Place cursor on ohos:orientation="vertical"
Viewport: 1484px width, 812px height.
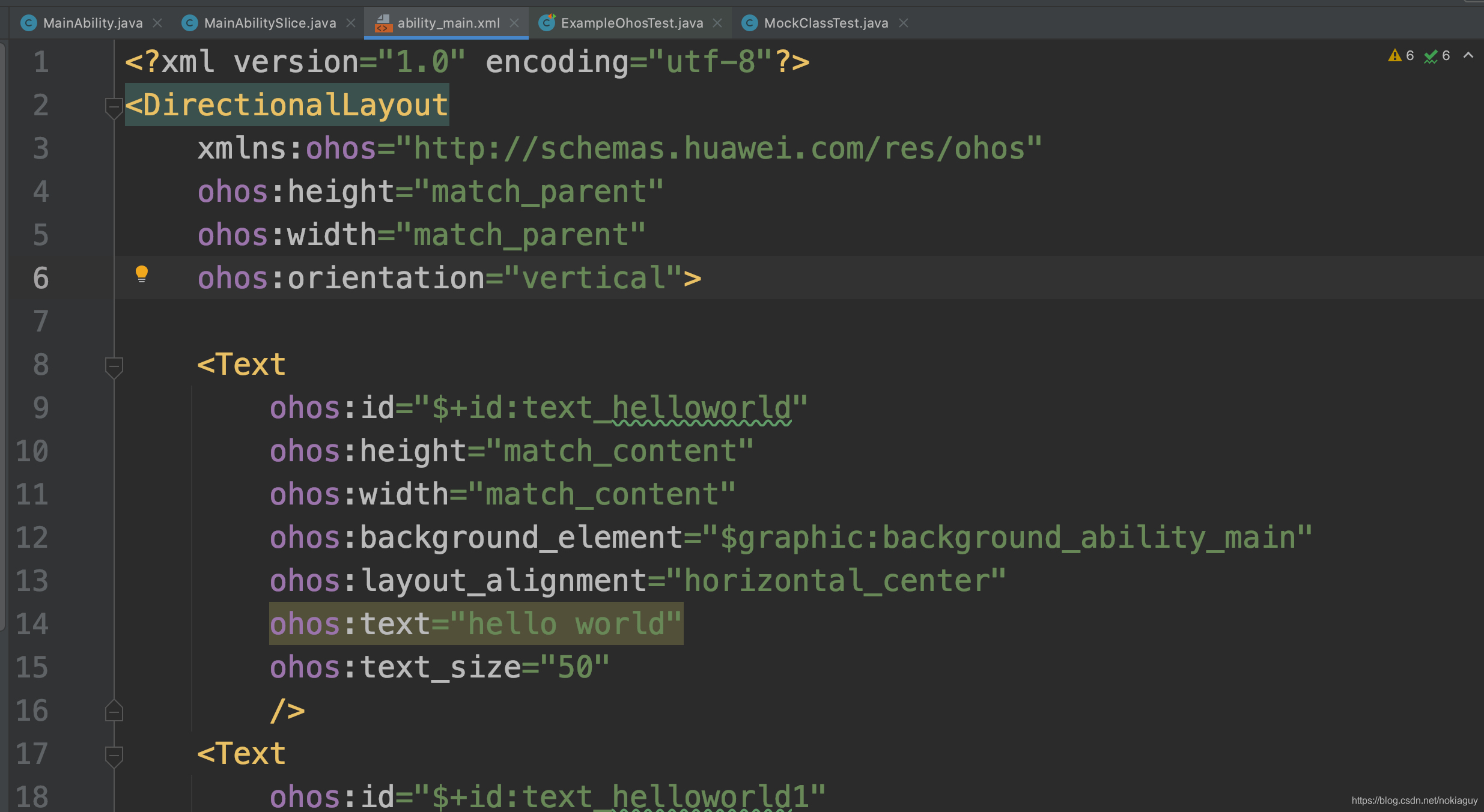coord(440,278)
